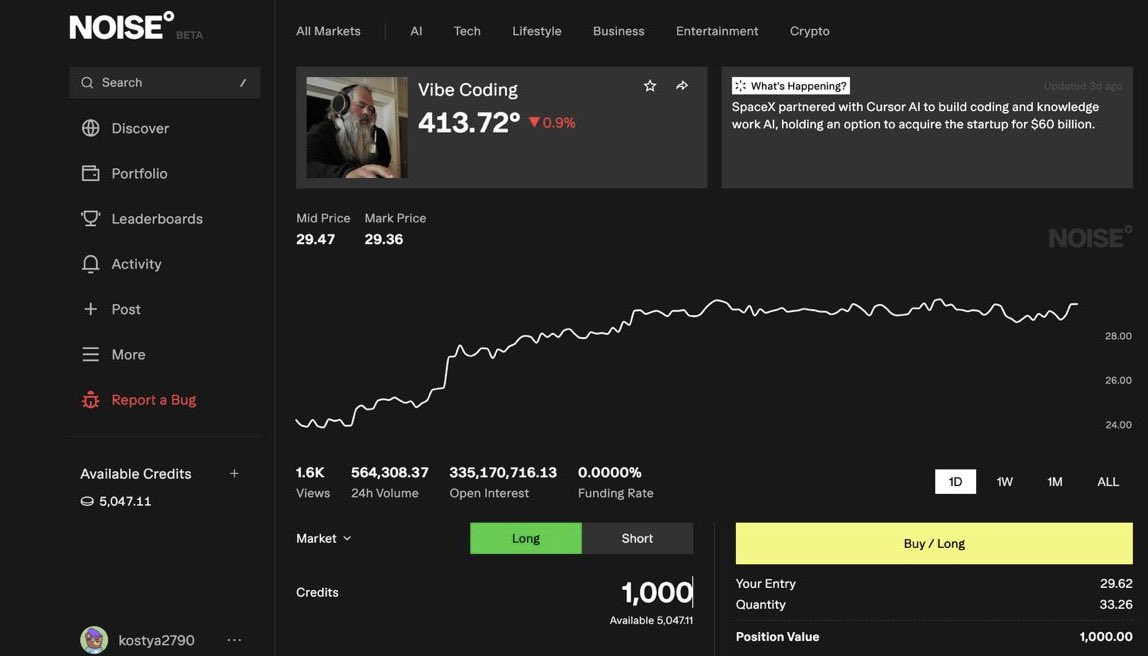Select the All Markets tab
Image resolution: width=1148 pixels, height=656 pixels.
[x=328, y=31]
